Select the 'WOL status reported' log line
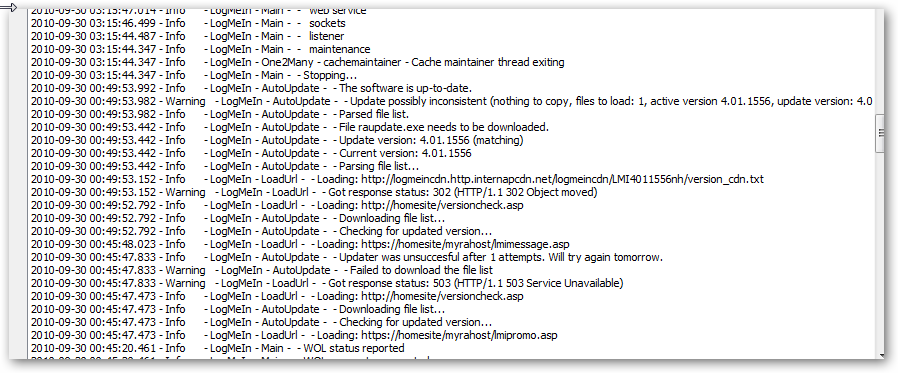The height and width of the screenshot is (373, 898). (217, 348)
